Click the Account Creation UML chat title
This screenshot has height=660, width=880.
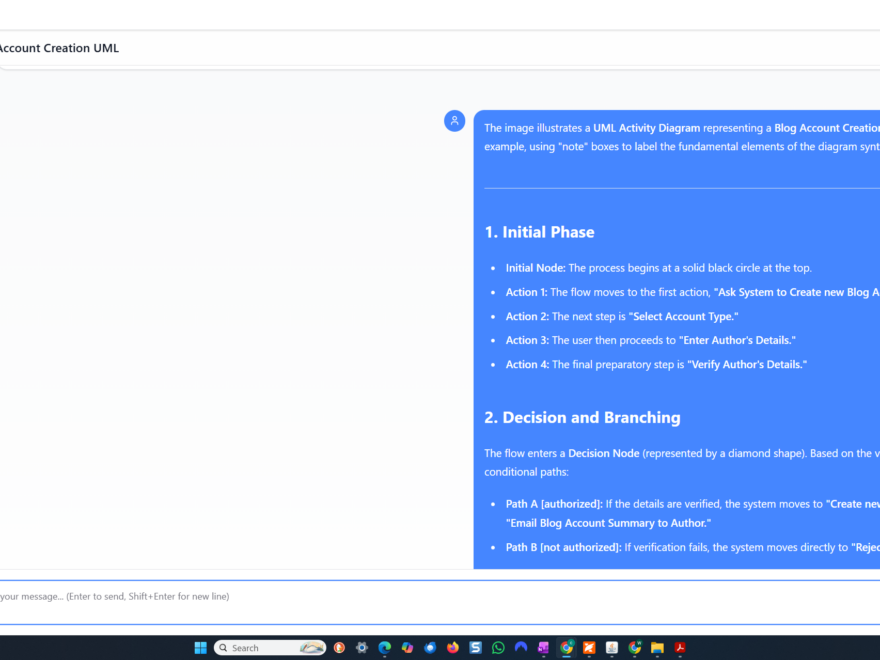tap(58, 48)
